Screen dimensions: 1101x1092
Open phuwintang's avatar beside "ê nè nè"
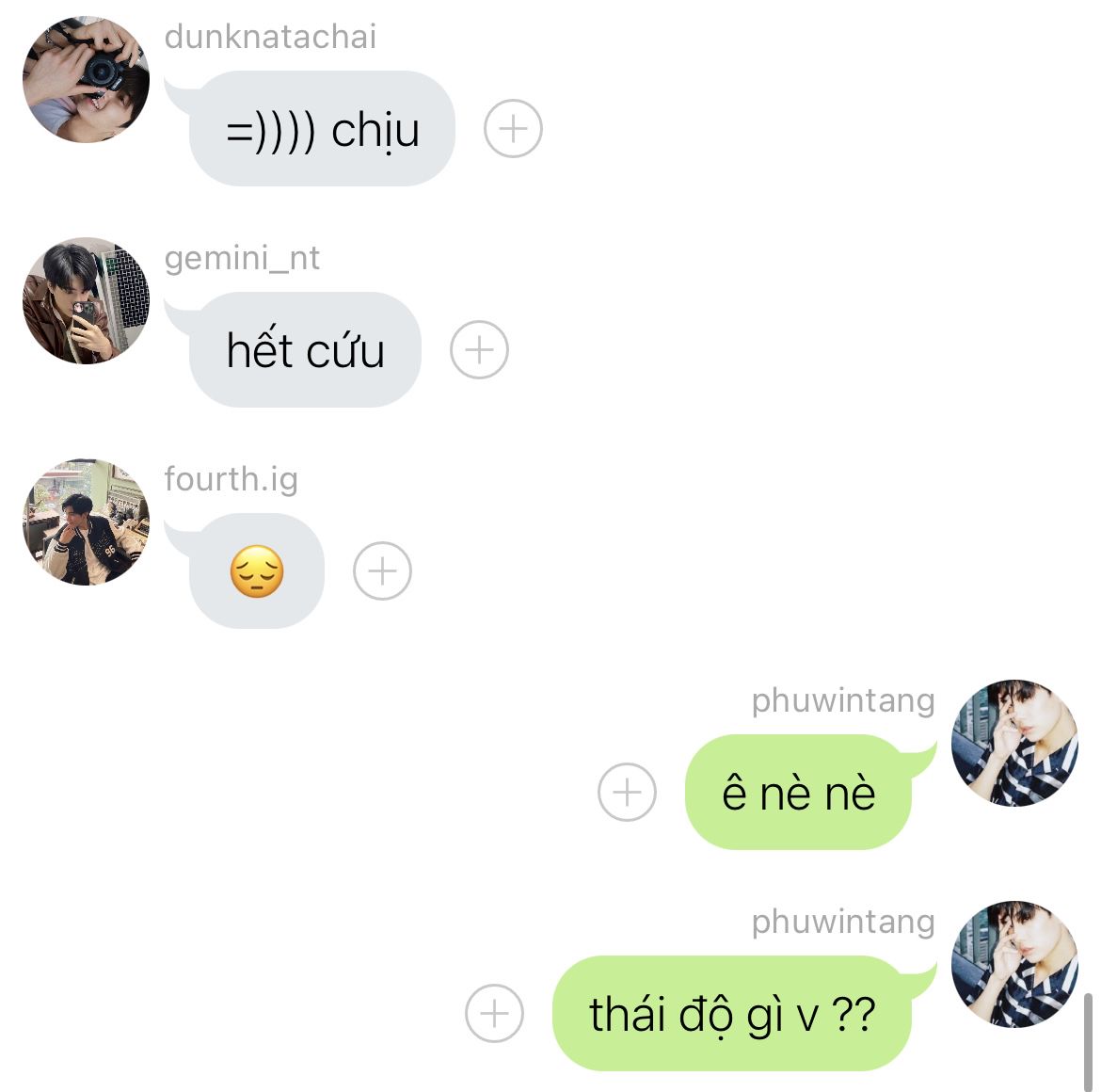click(1014, 743)
